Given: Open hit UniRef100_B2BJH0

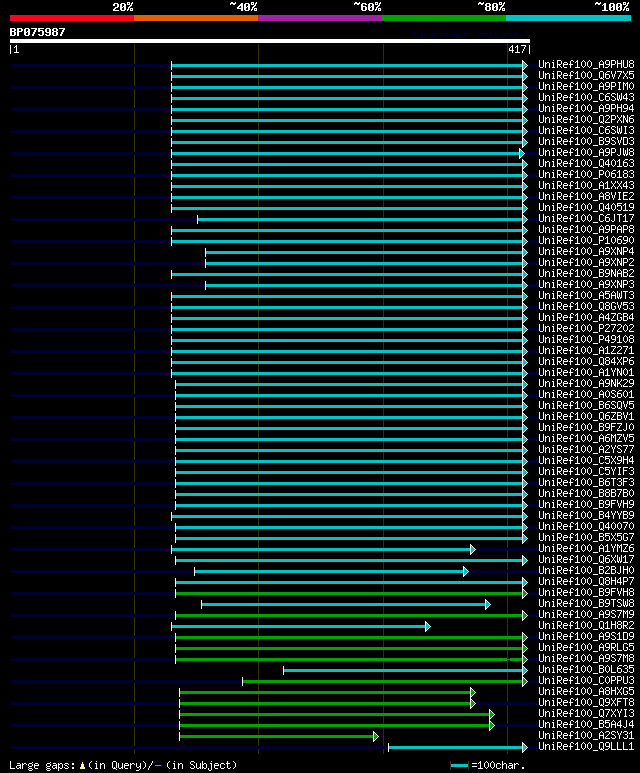Looking at the screenshot, I should (x=586, y=570).
